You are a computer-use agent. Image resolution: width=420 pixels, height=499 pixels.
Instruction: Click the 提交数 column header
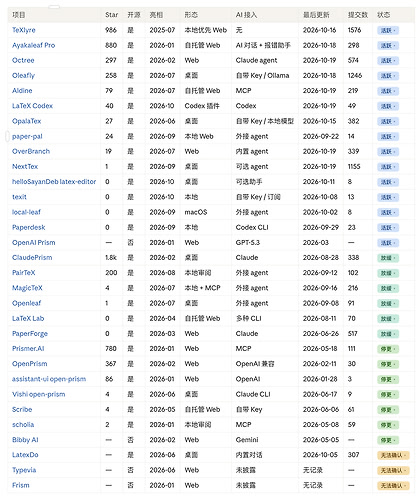coord(358,15)
